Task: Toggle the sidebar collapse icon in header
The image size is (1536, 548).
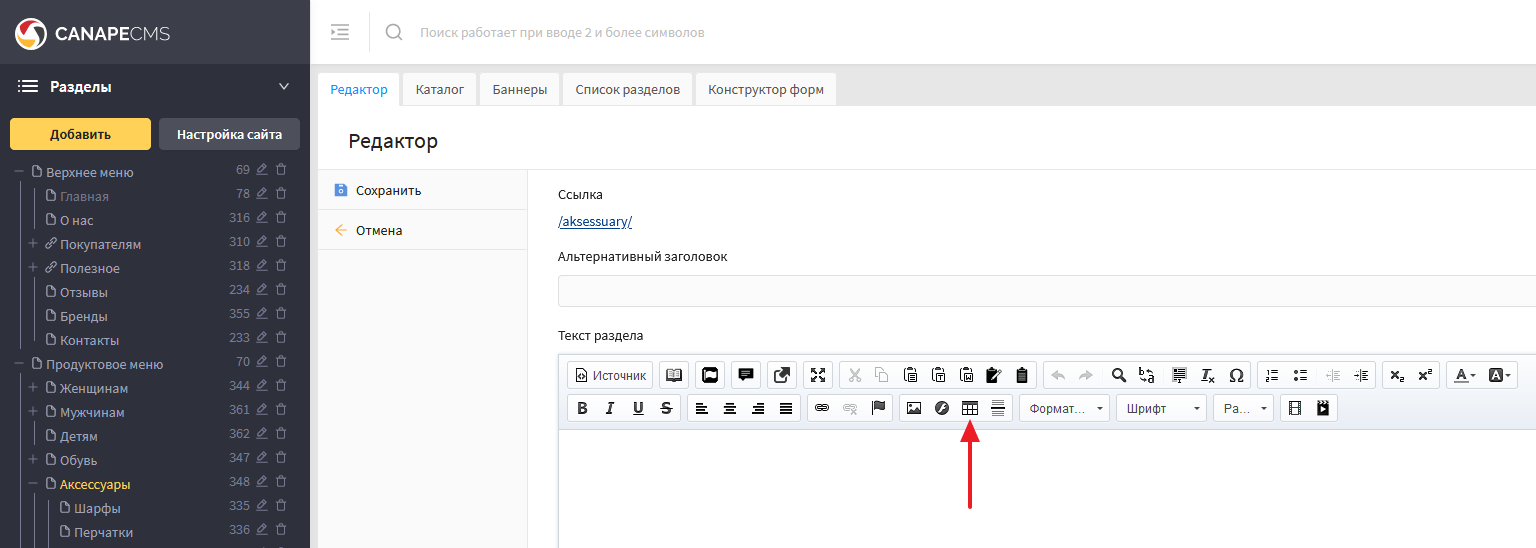Action: coord(340,32)
